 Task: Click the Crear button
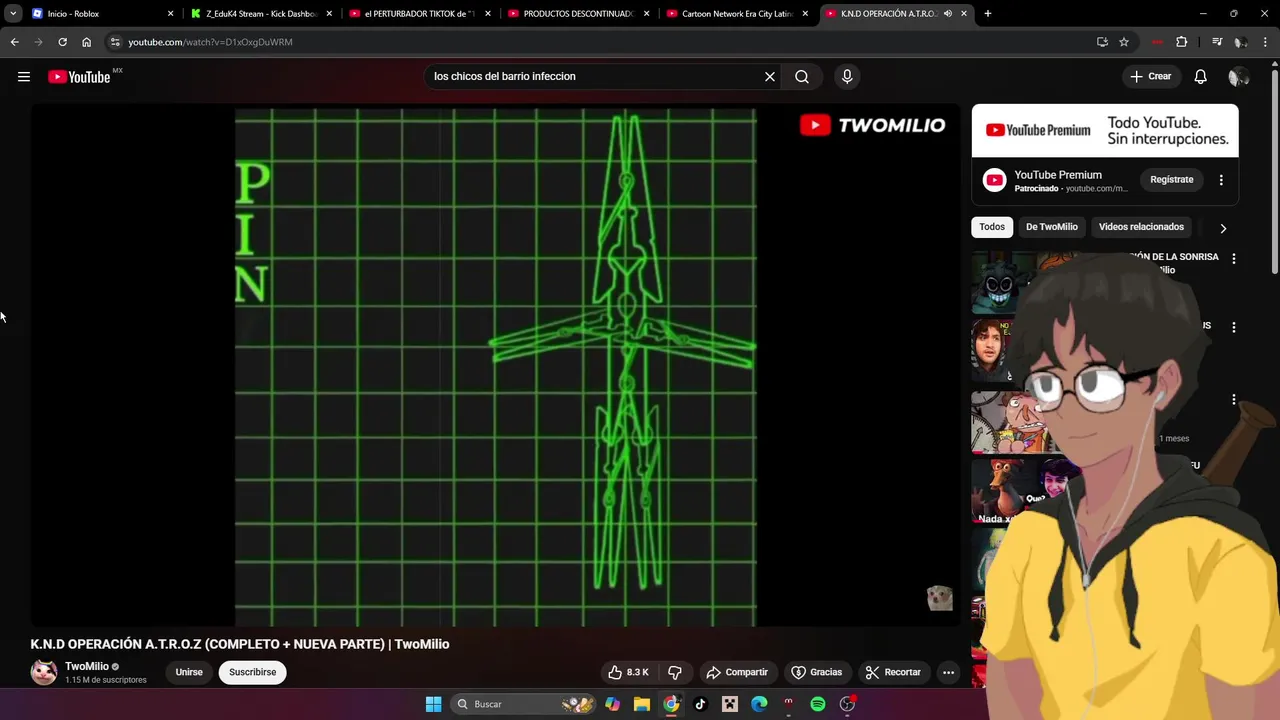(1150, 77)
